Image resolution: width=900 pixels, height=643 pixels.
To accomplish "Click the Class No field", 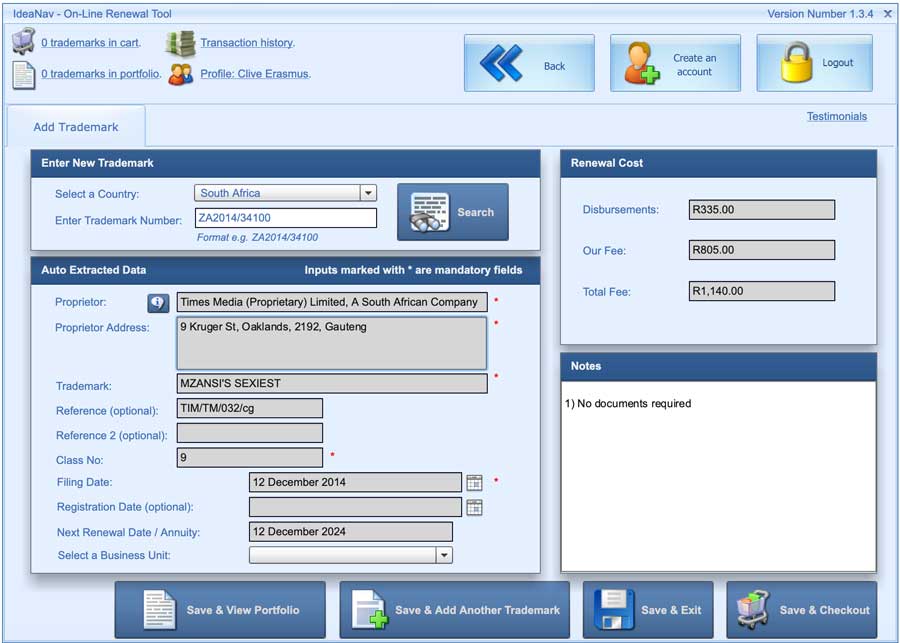I will click(250, 458).
